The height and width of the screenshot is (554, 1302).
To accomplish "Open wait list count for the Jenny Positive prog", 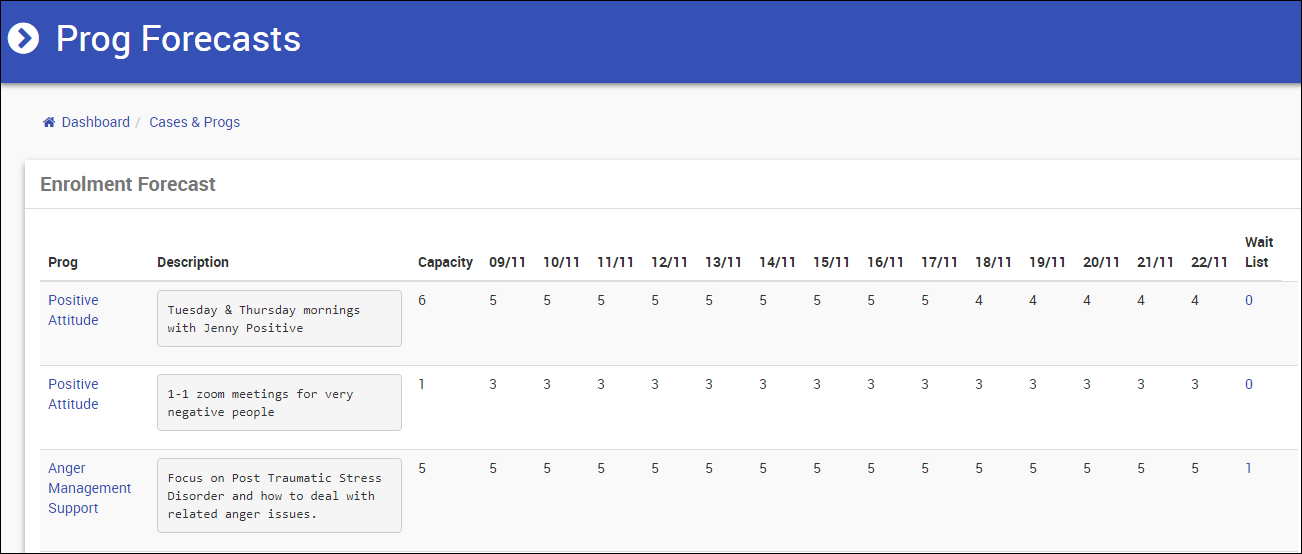I will pos(1248,300).
